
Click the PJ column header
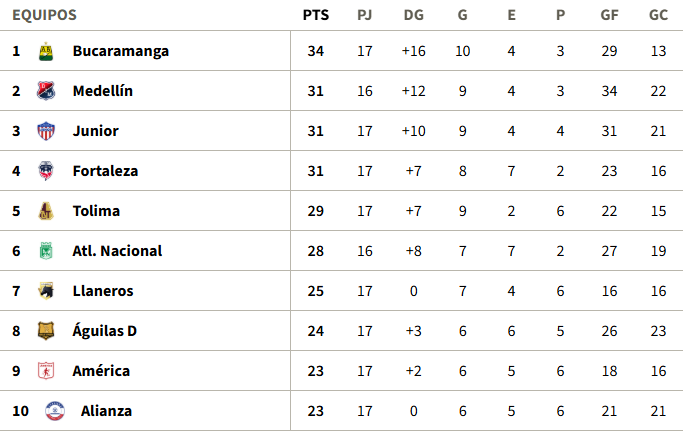(365, 15)
